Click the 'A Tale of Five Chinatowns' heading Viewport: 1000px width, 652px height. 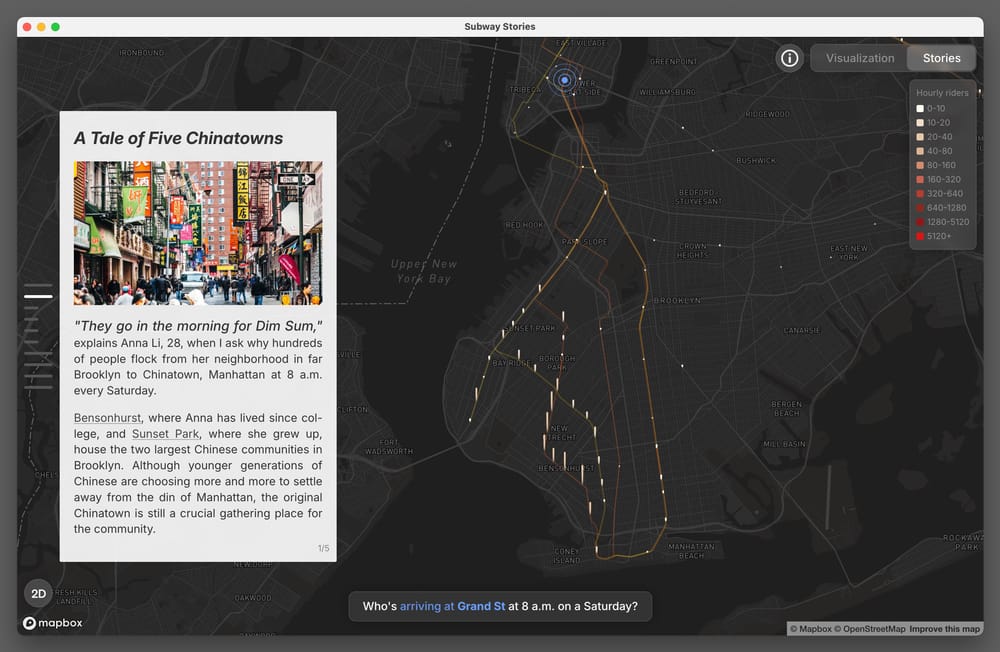pos(178,138)
